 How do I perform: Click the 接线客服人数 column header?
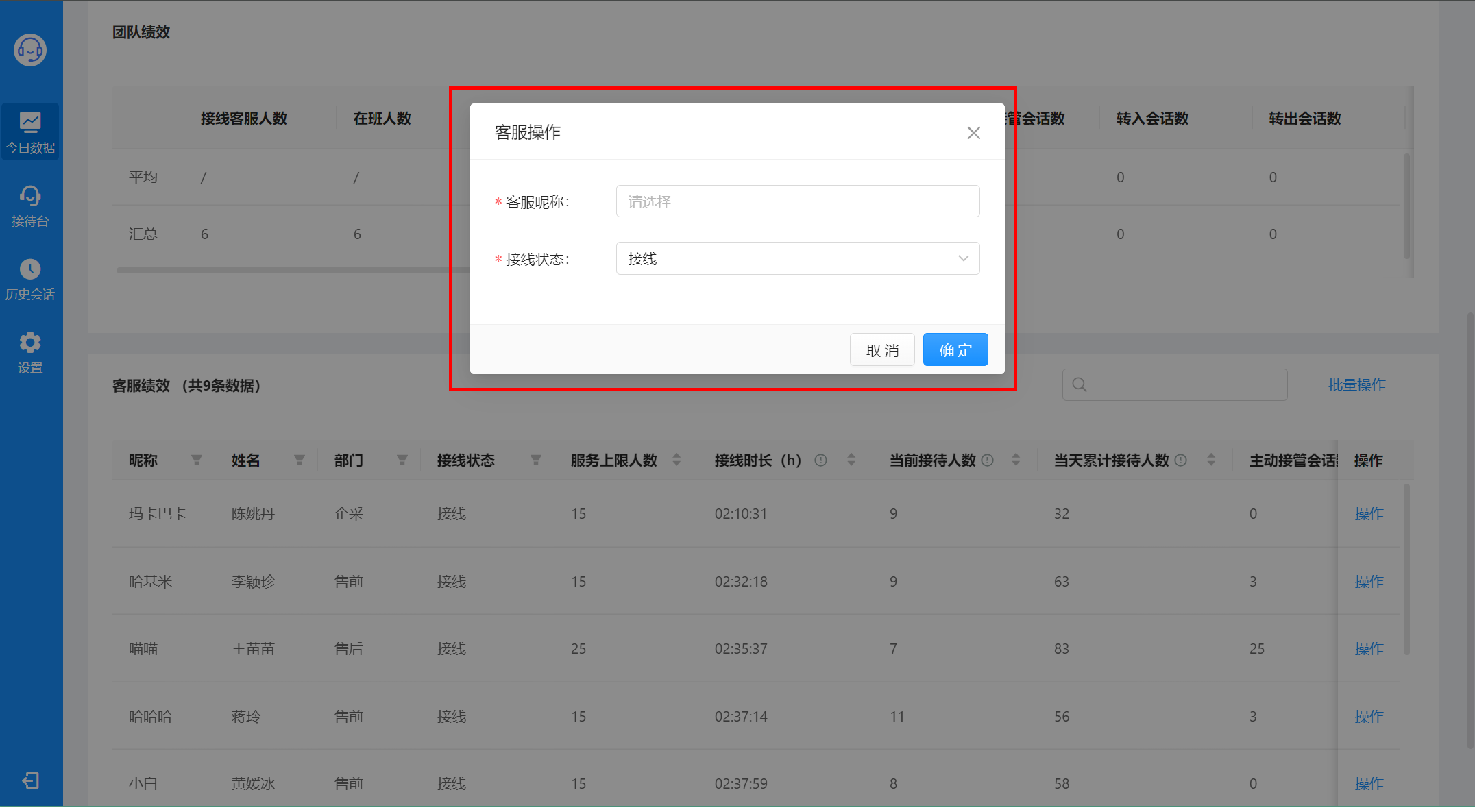pyautogui.click(x=244, y=119)
